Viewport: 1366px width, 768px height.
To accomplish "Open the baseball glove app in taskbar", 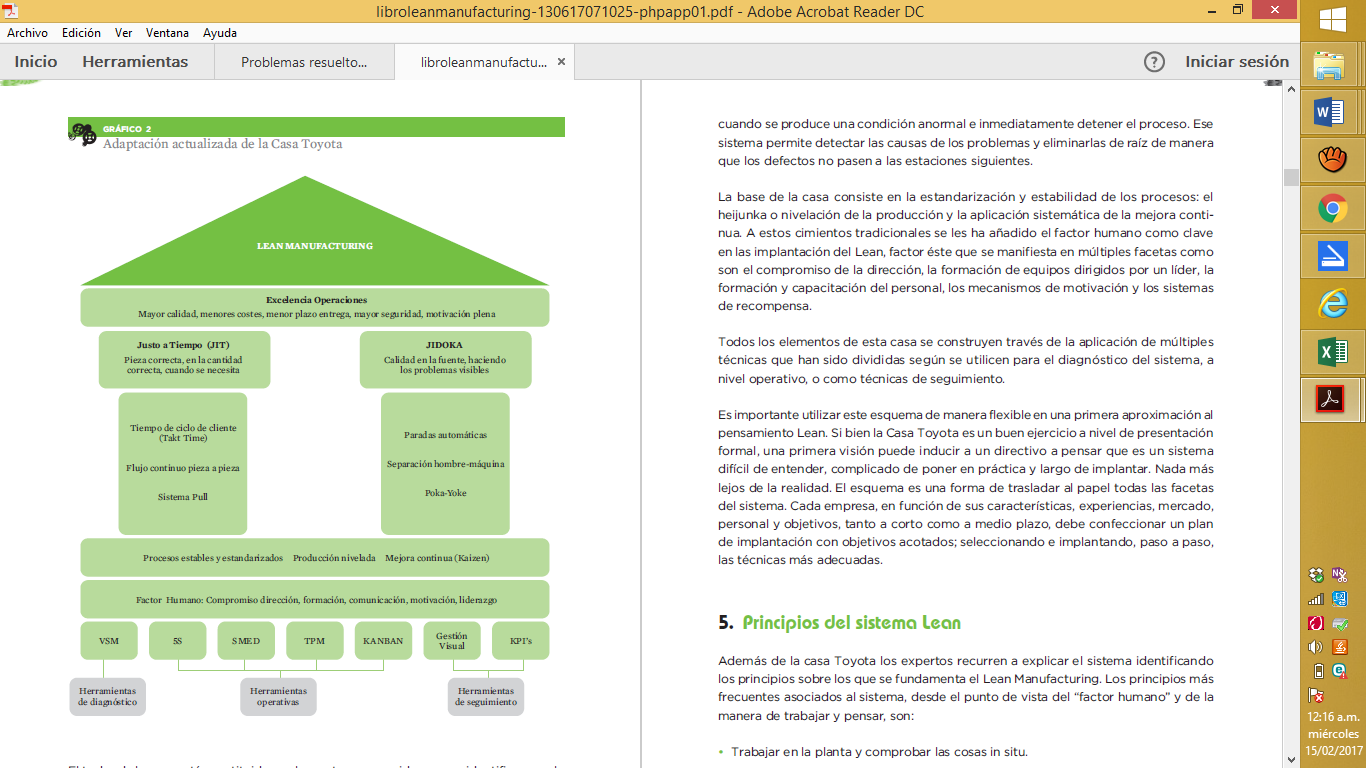I will [x=1331, y=160].
